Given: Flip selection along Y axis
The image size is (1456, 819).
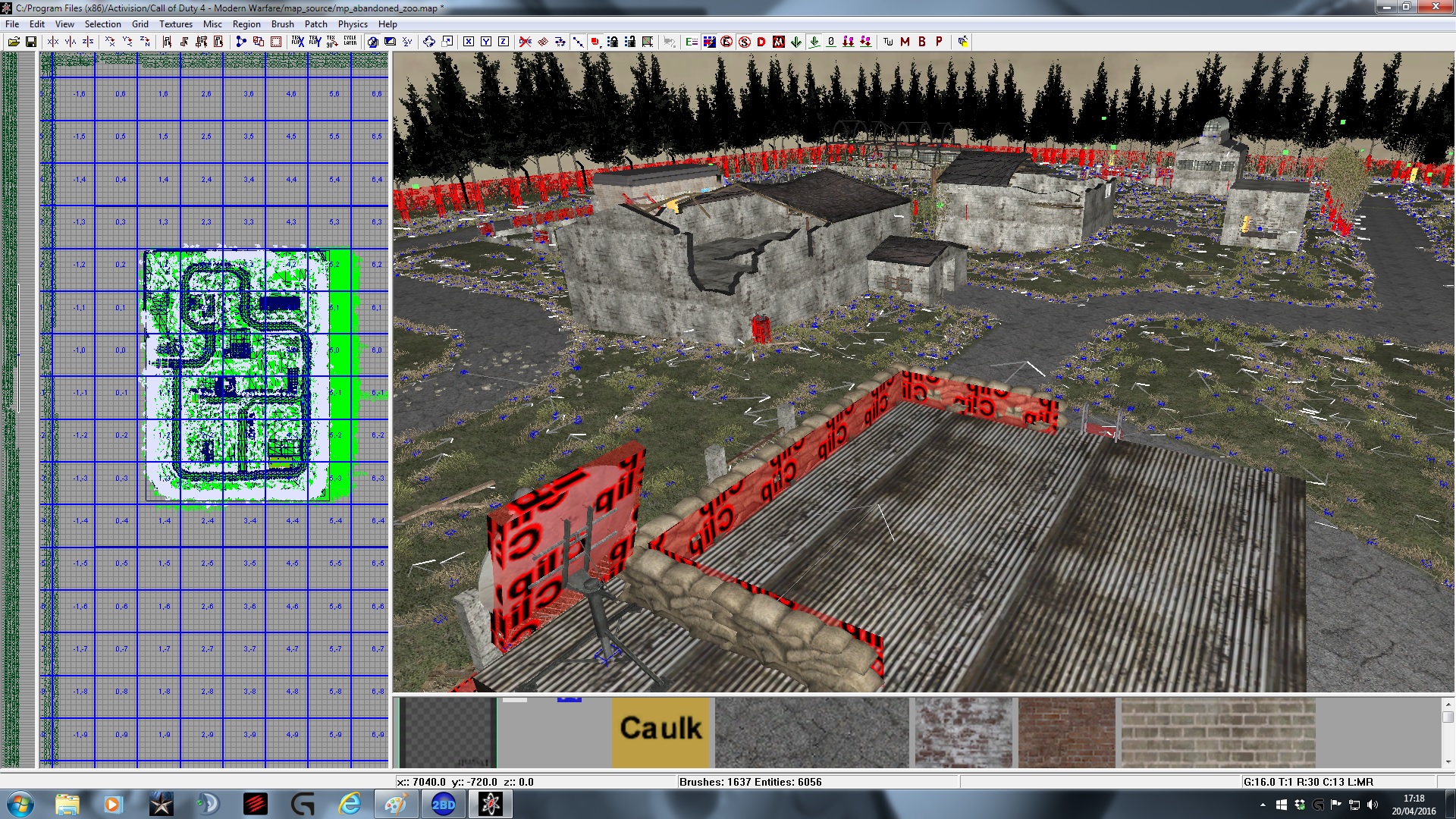Looking at the screenshot, I should click(70, 42).
